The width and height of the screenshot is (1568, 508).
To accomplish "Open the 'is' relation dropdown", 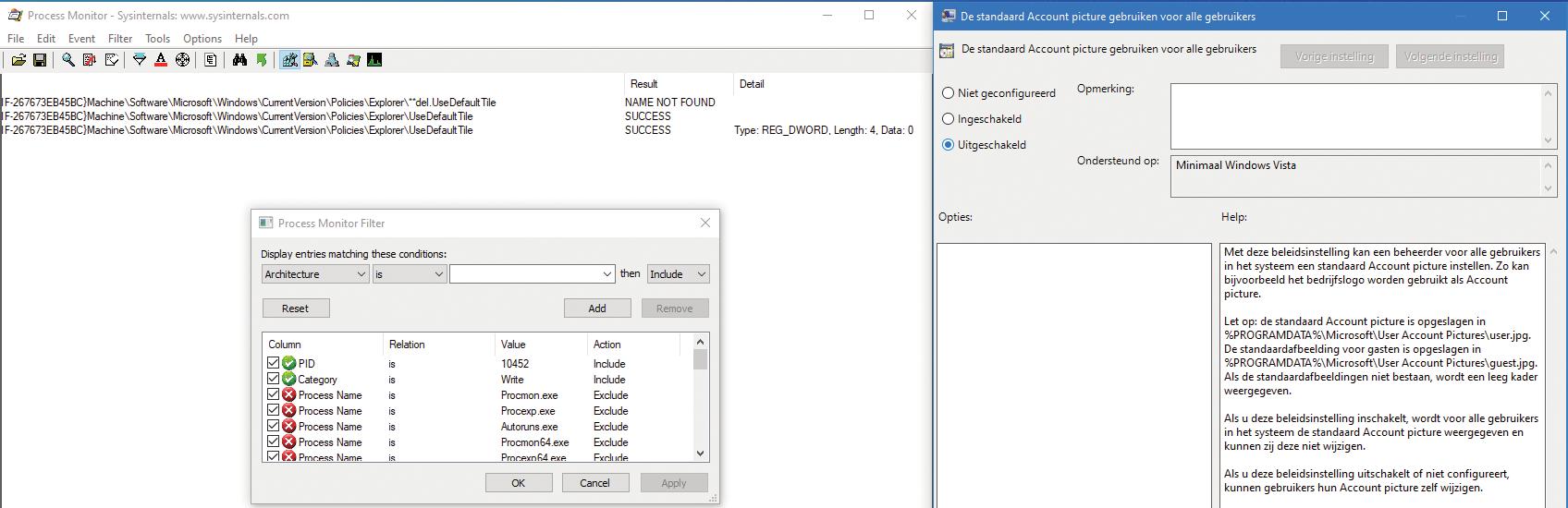I will [410, 274].
